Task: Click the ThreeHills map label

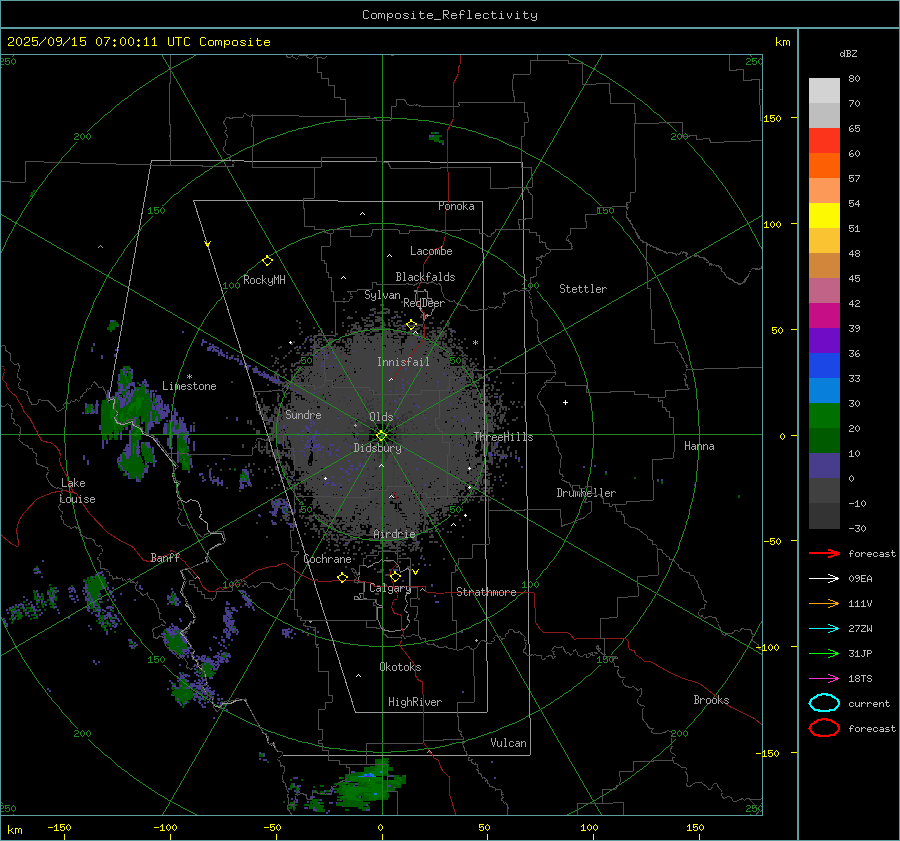Action: pos(503,437)
